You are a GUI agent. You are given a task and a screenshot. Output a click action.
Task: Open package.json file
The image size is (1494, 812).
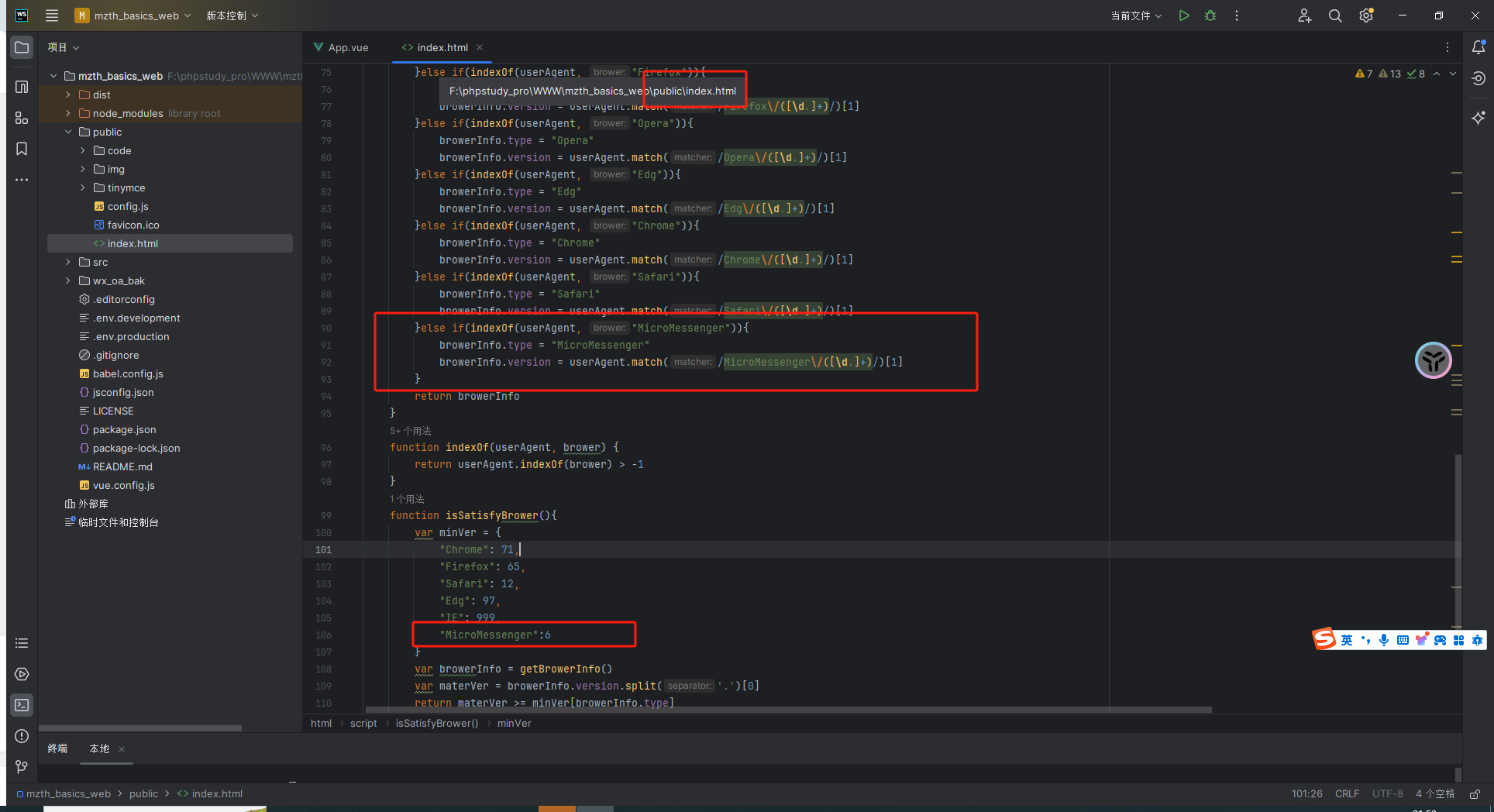click(x=117, y=429)
